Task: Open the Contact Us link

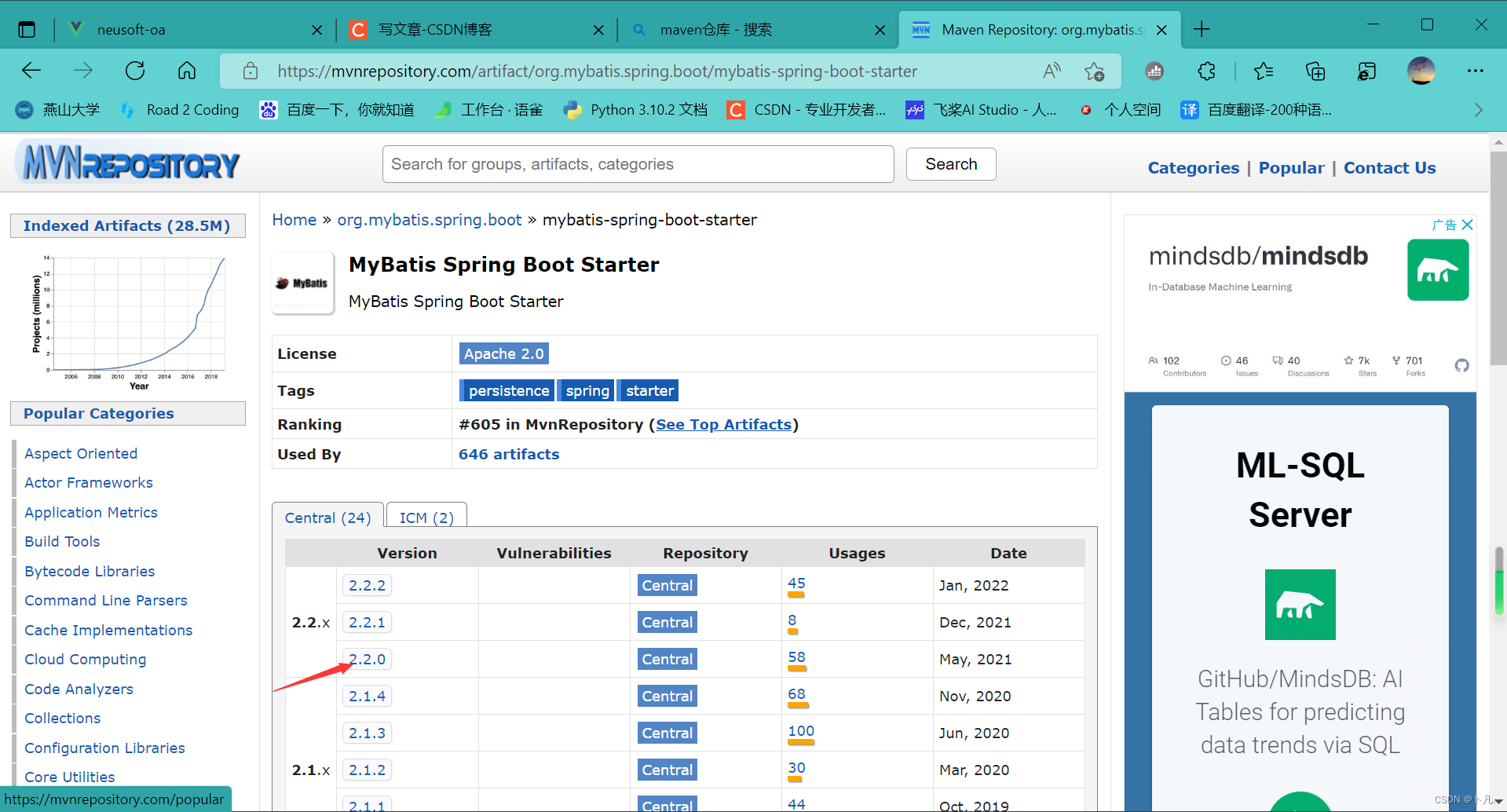Action: coord(1389,167)
